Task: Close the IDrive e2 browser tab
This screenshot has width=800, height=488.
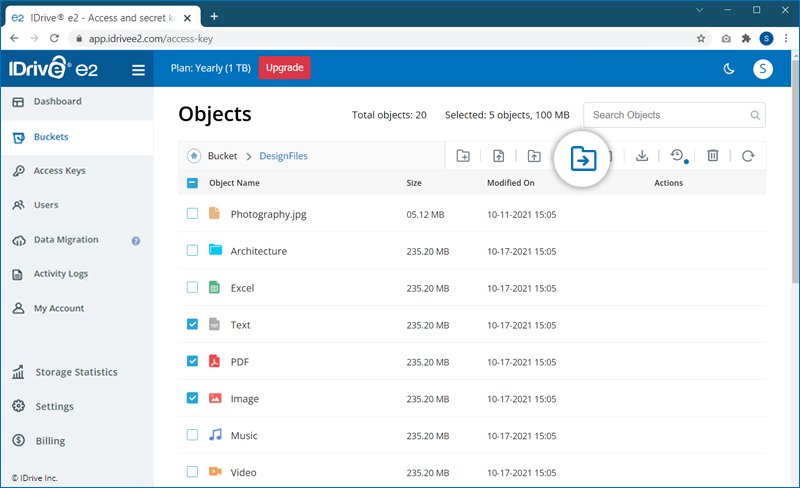Action: click(x=187, y=18)
